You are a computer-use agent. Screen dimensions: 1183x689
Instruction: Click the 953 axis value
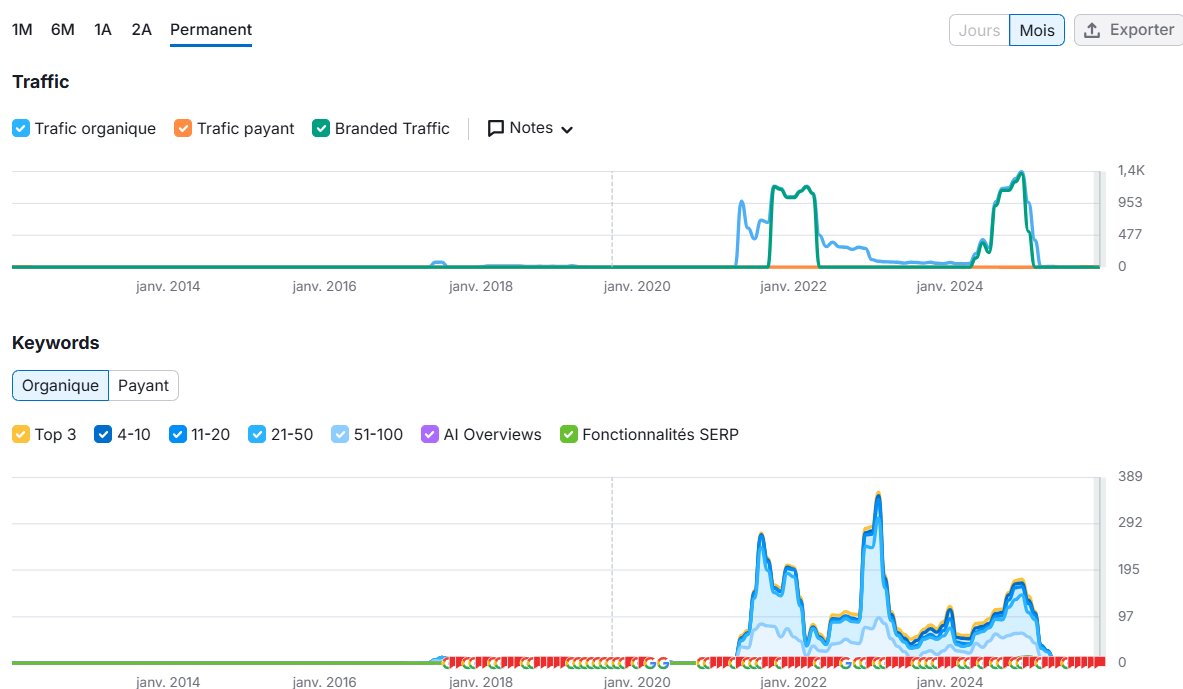(x=1130, y=202)
